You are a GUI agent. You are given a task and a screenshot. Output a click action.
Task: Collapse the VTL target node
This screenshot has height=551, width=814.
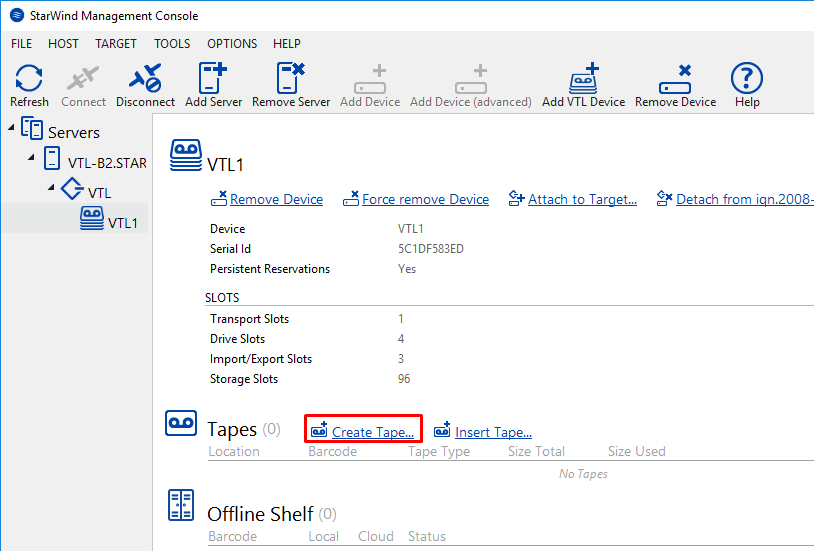(x=51, y=188)
